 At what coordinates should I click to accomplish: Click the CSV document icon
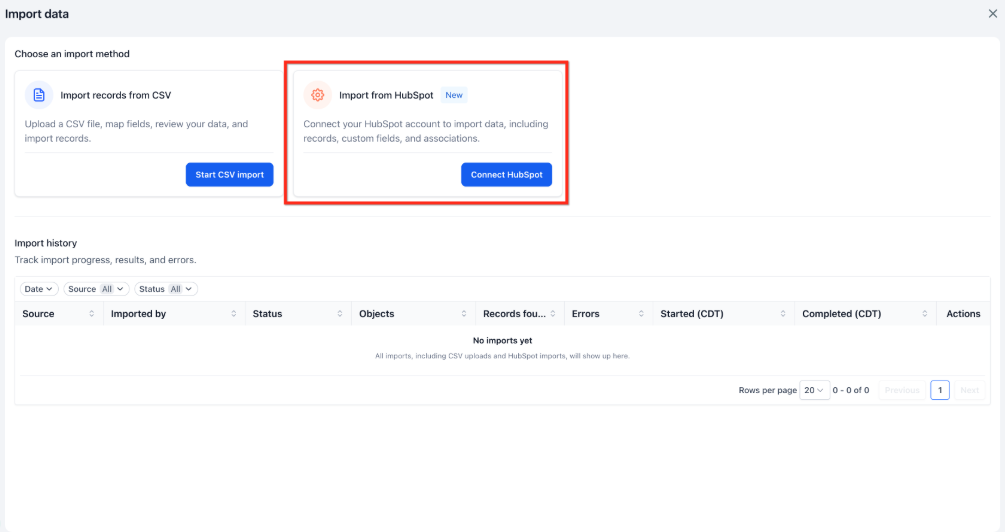click(x=39, y=95)
